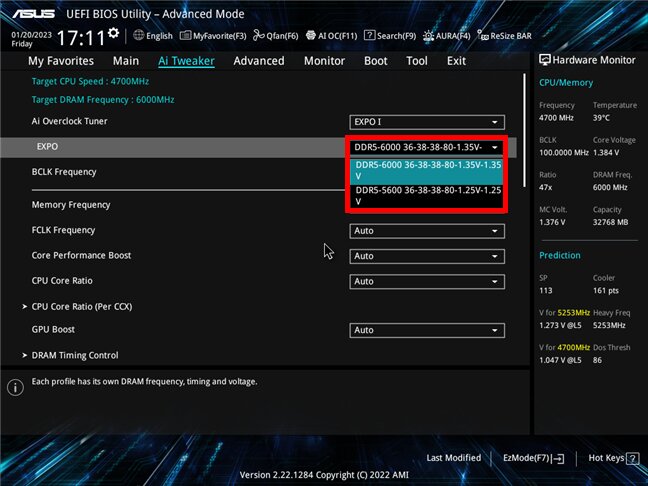
Task: Click the Target CPU Speed : 4700MHz text
Action: [90, 81]
